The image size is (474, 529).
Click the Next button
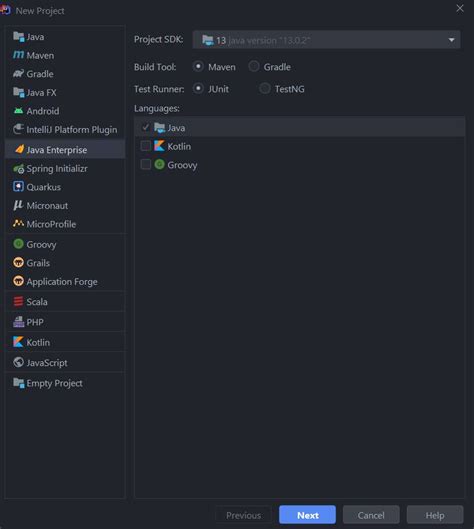click(x=307, y=515)
